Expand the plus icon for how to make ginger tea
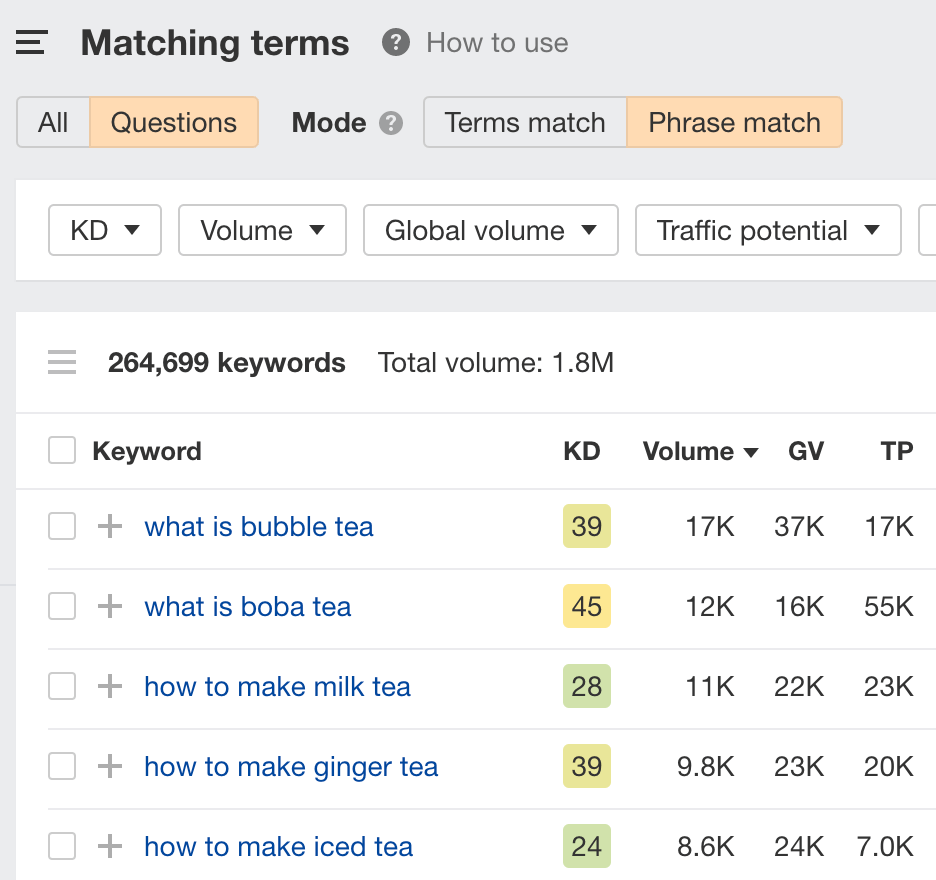The image size is (936, 880). coord(109,767)
